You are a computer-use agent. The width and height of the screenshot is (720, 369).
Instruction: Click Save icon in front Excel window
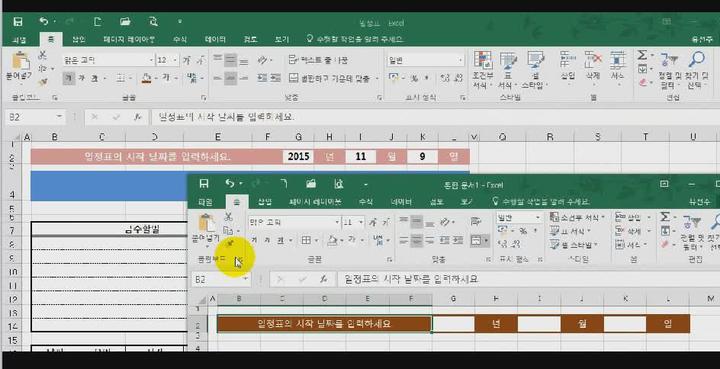click(x=204, y=184)
